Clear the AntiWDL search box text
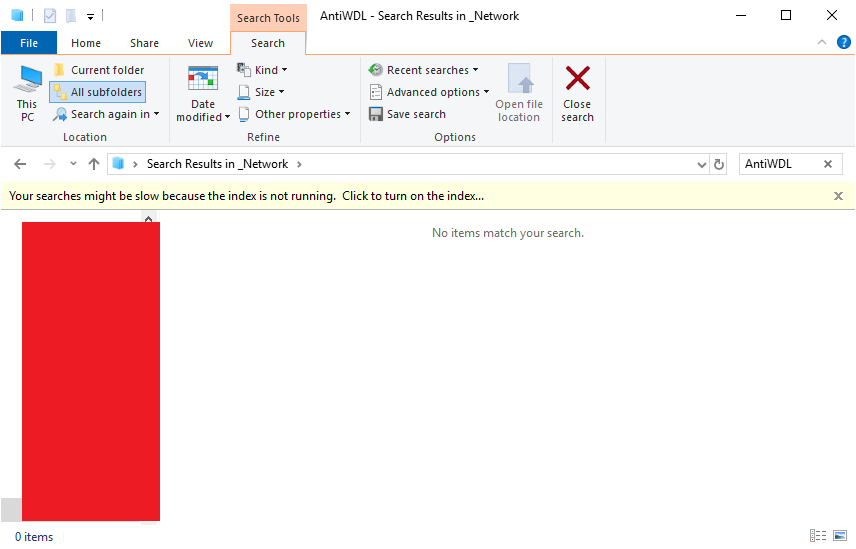The width and height of the screenshot is (856, 549). (828, 164)
